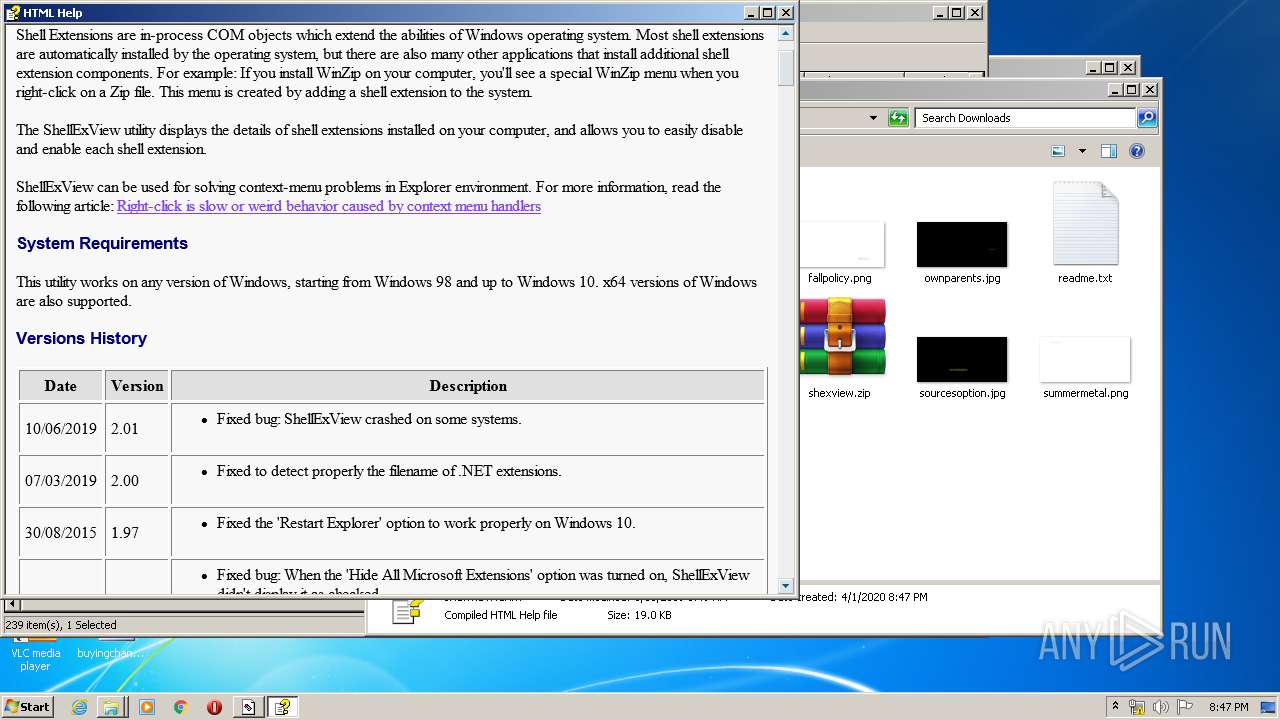
Task: Open Windows Media Player taskbar icon
Action: [147, 707]
